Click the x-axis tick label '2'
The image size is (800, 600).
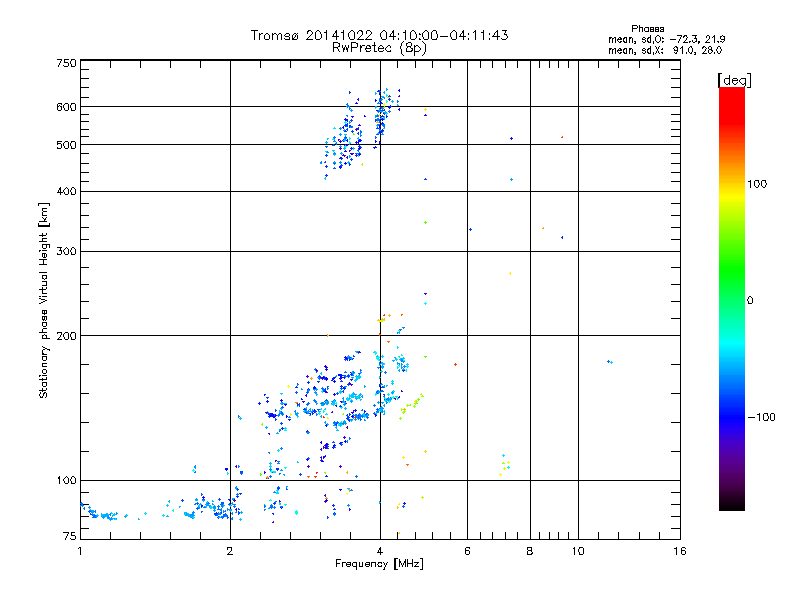click(x=230, y=551)
